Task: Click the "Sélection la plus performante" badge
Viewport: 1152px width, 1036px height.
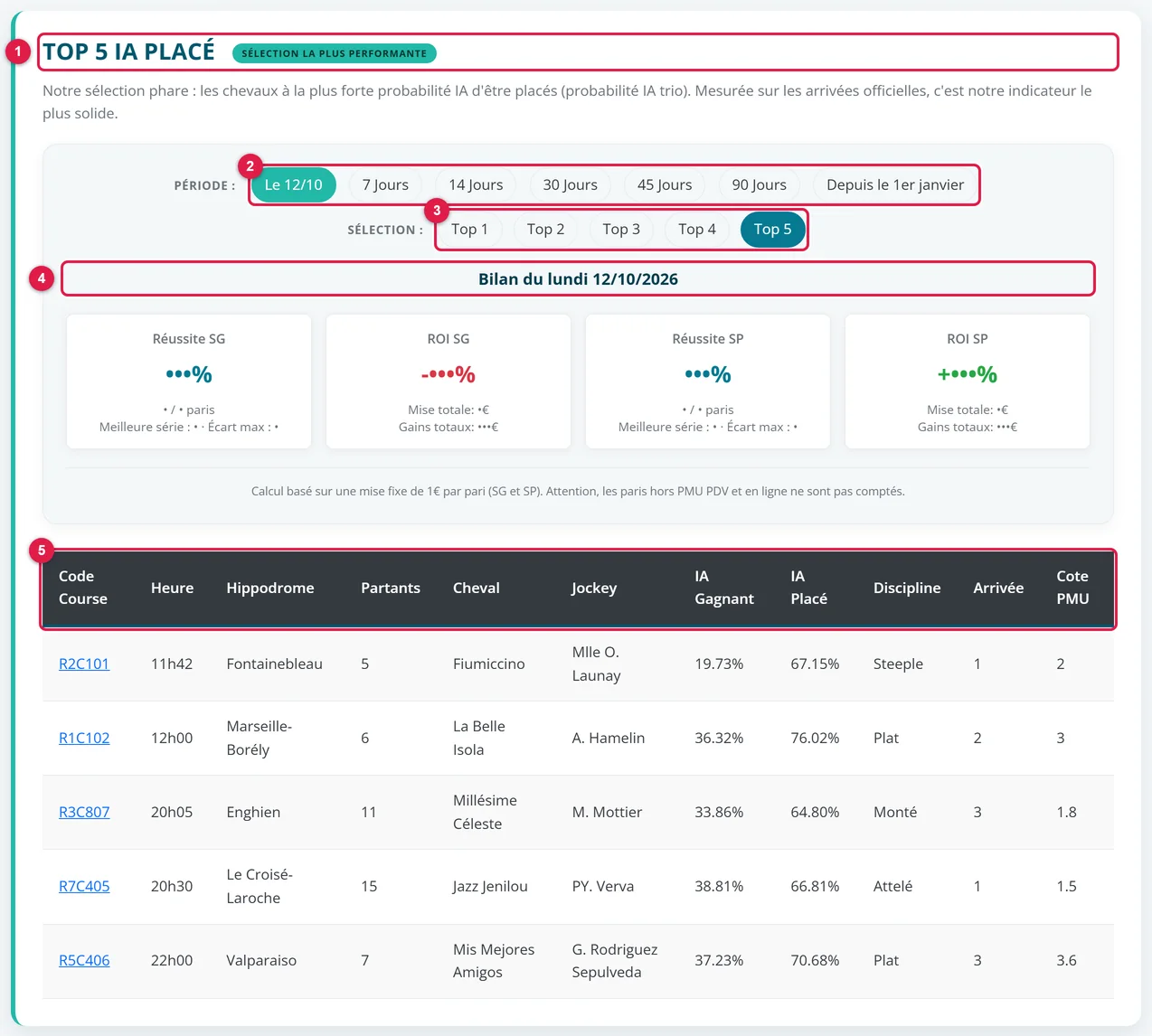Action: (x=335, y=53)
